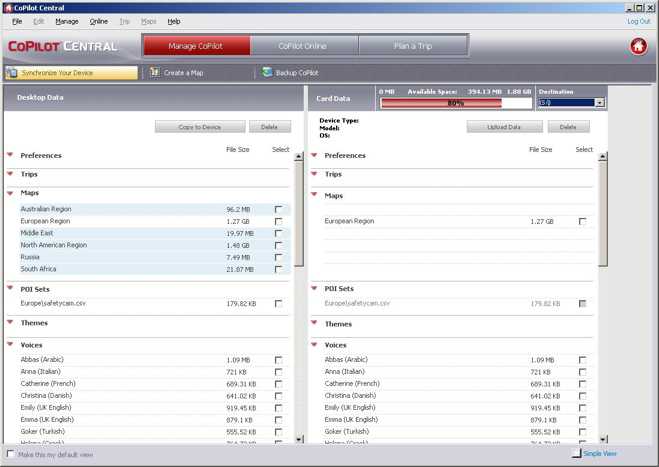Click the Log Out link
Screen dimensions: 659x467
click(x=639, y=21)
